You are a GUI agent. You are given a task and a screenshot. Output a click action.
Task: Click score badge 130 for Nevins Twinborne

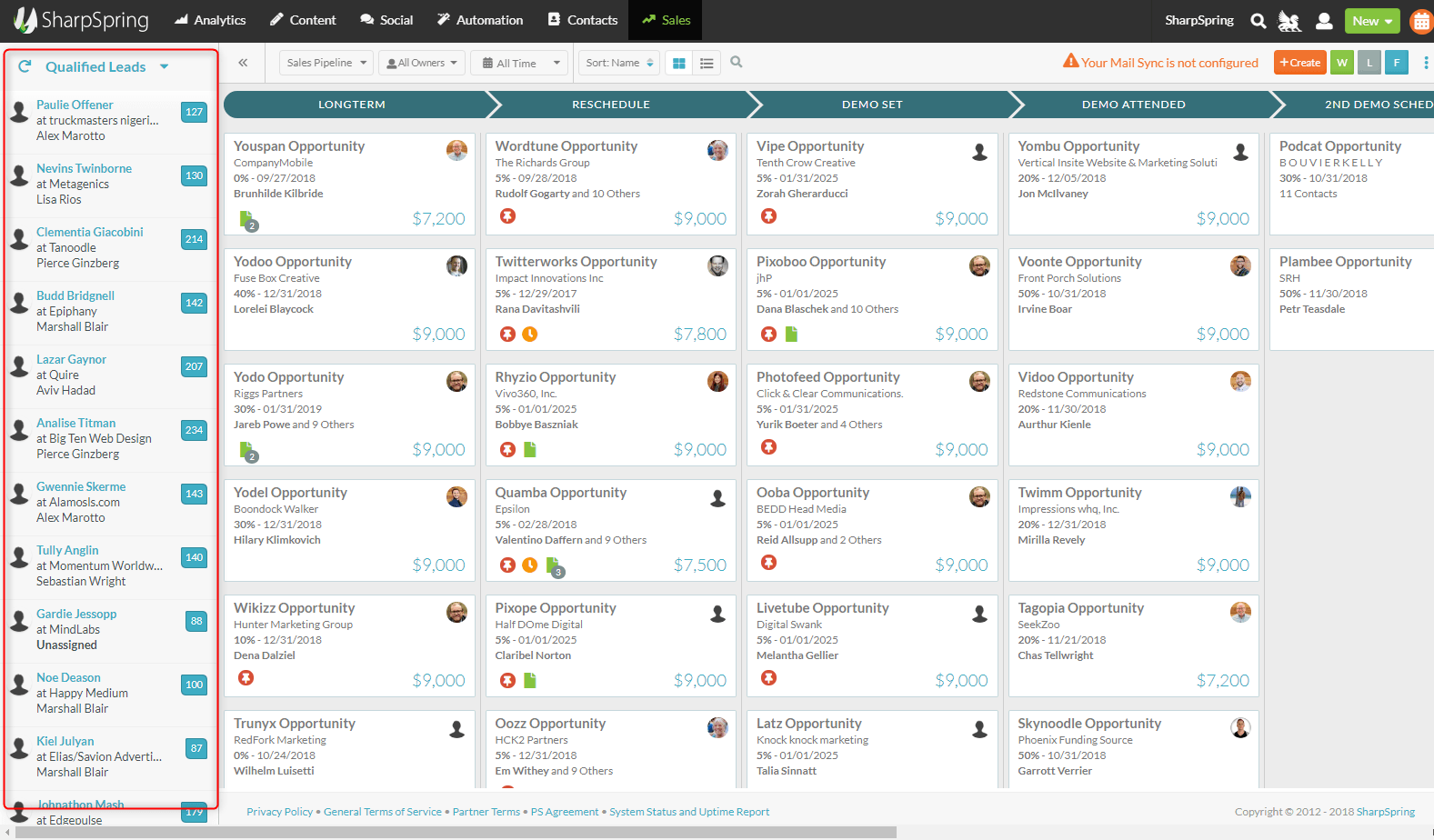(195, 175)
